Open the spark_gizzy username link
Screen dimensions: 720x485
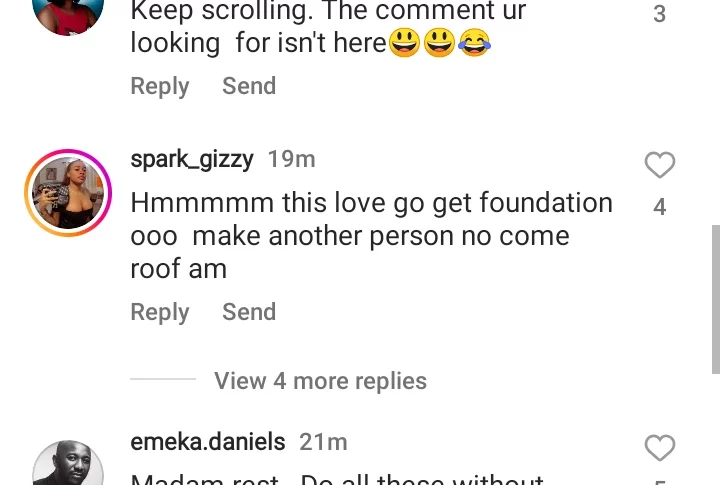coord(192,159)
